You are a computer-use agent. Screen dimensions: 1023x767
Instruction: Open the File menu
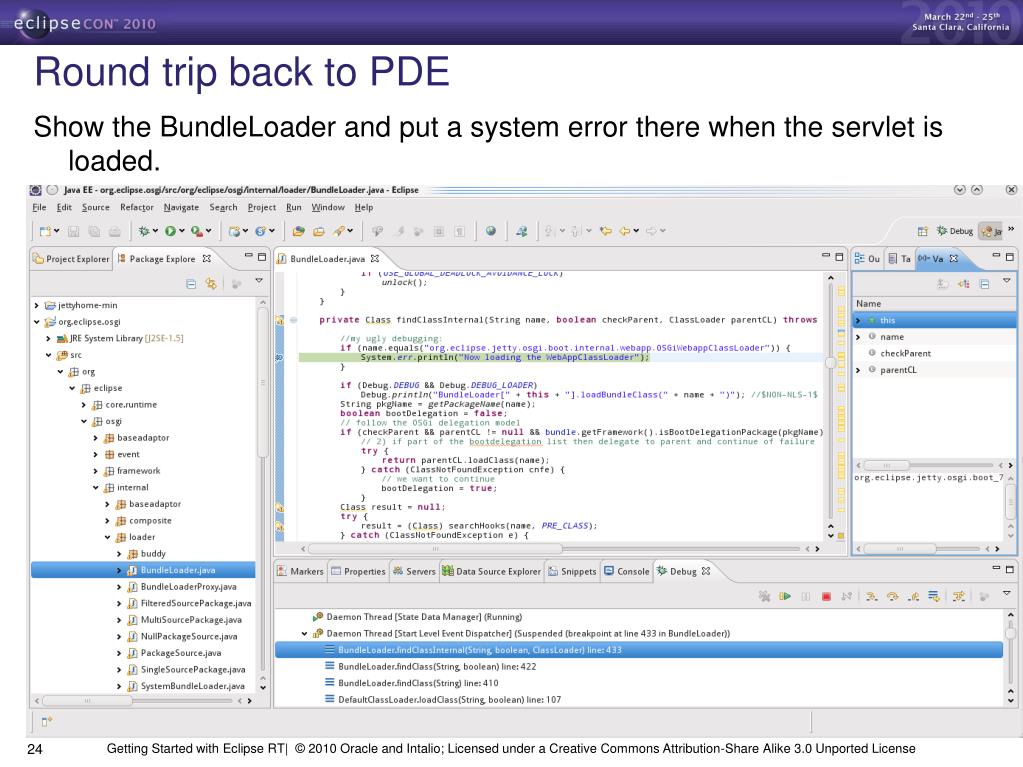click(x=39, y=207)
